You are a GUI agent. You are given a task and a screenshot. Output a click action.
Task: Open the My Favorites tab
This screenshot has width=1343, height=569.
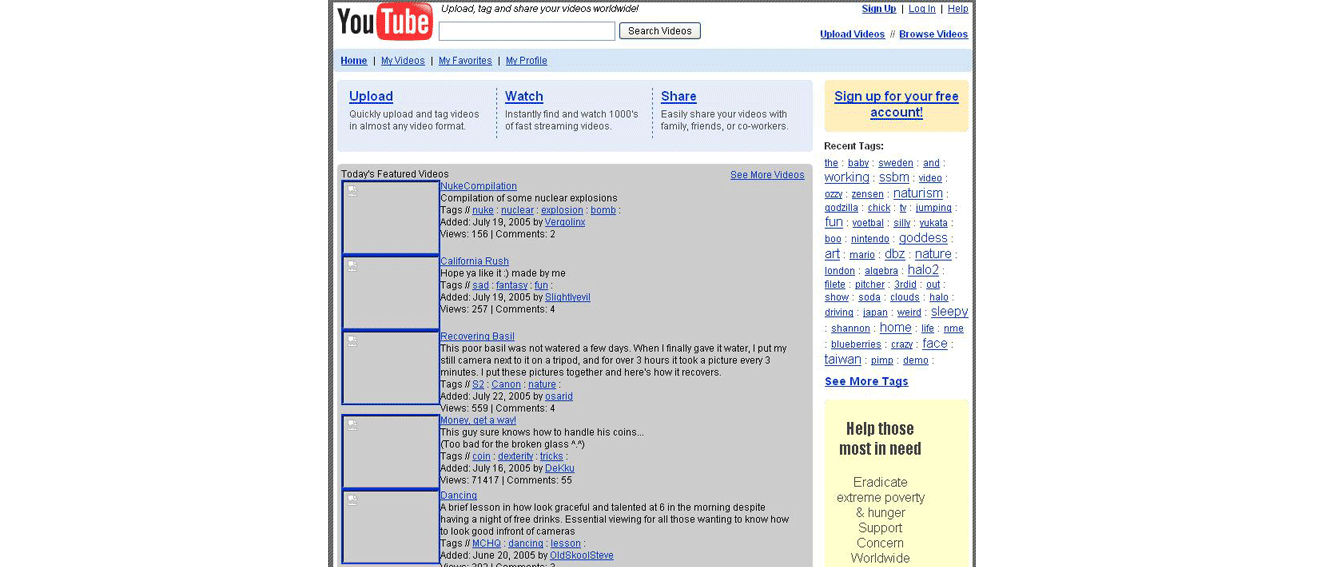tap(465, 61)
